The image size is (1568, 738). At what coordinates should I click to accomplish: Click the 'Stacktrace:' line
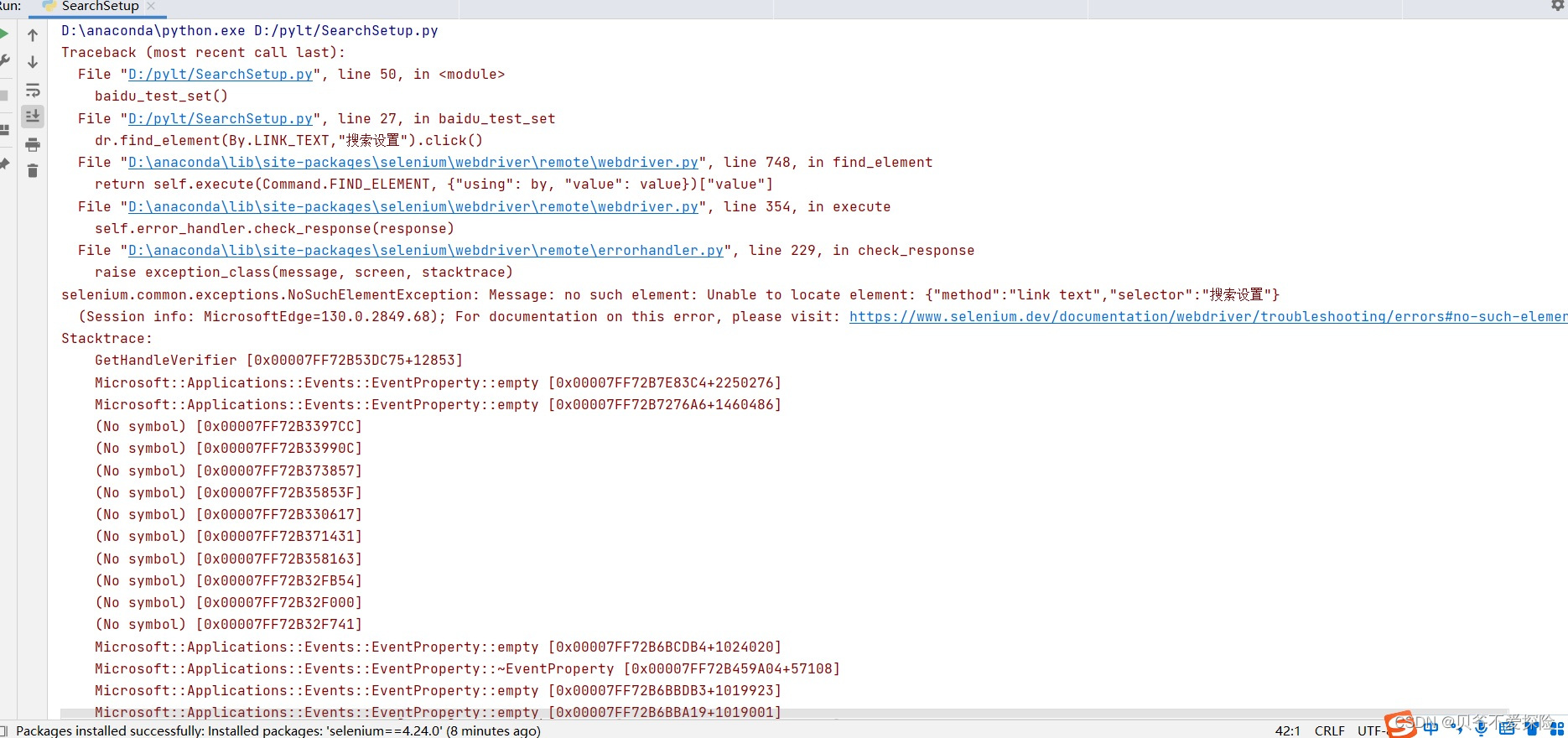[106, 339]
